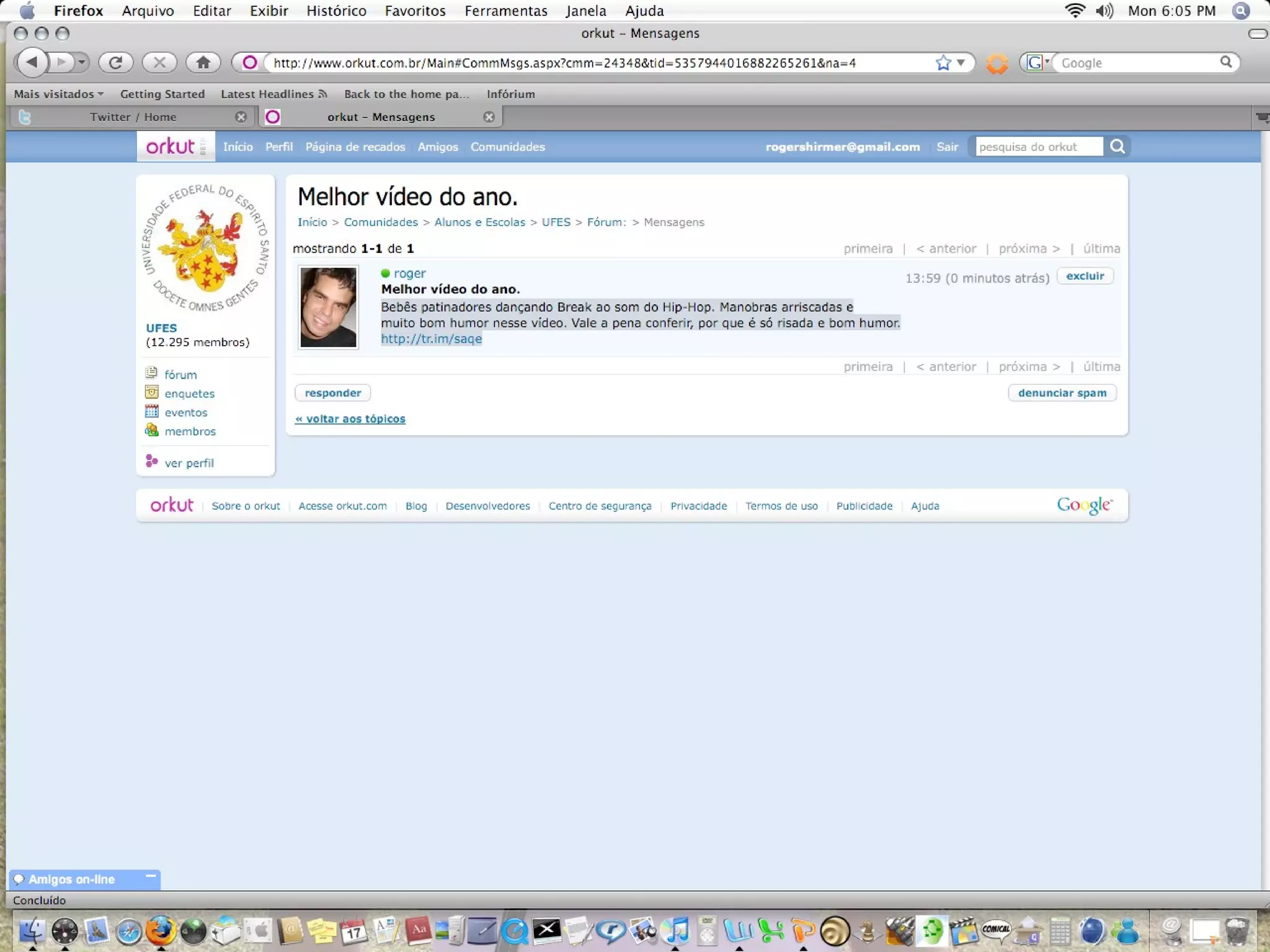This screenshot has height=952, width=1270.
Task: Click the back navigation arrow
Action: coord(32,62)
